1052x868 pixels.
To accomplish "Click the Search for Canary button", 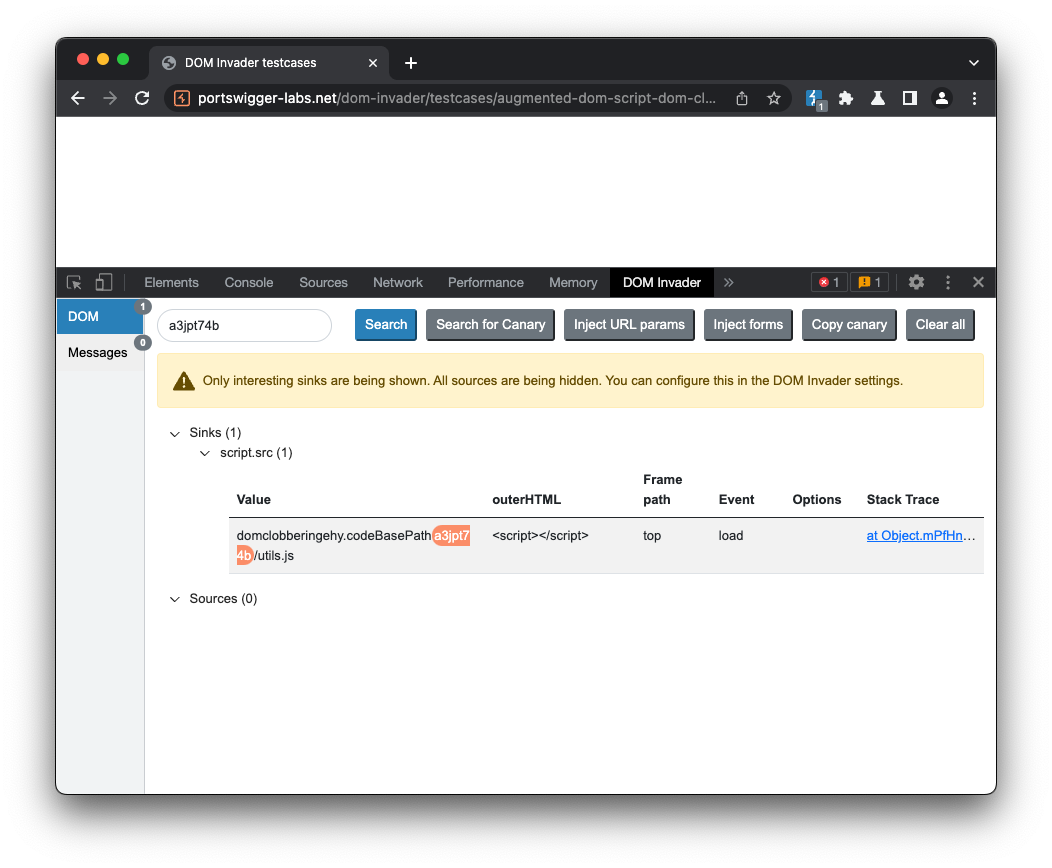I will pyautogui.click(x=490, y=325).
